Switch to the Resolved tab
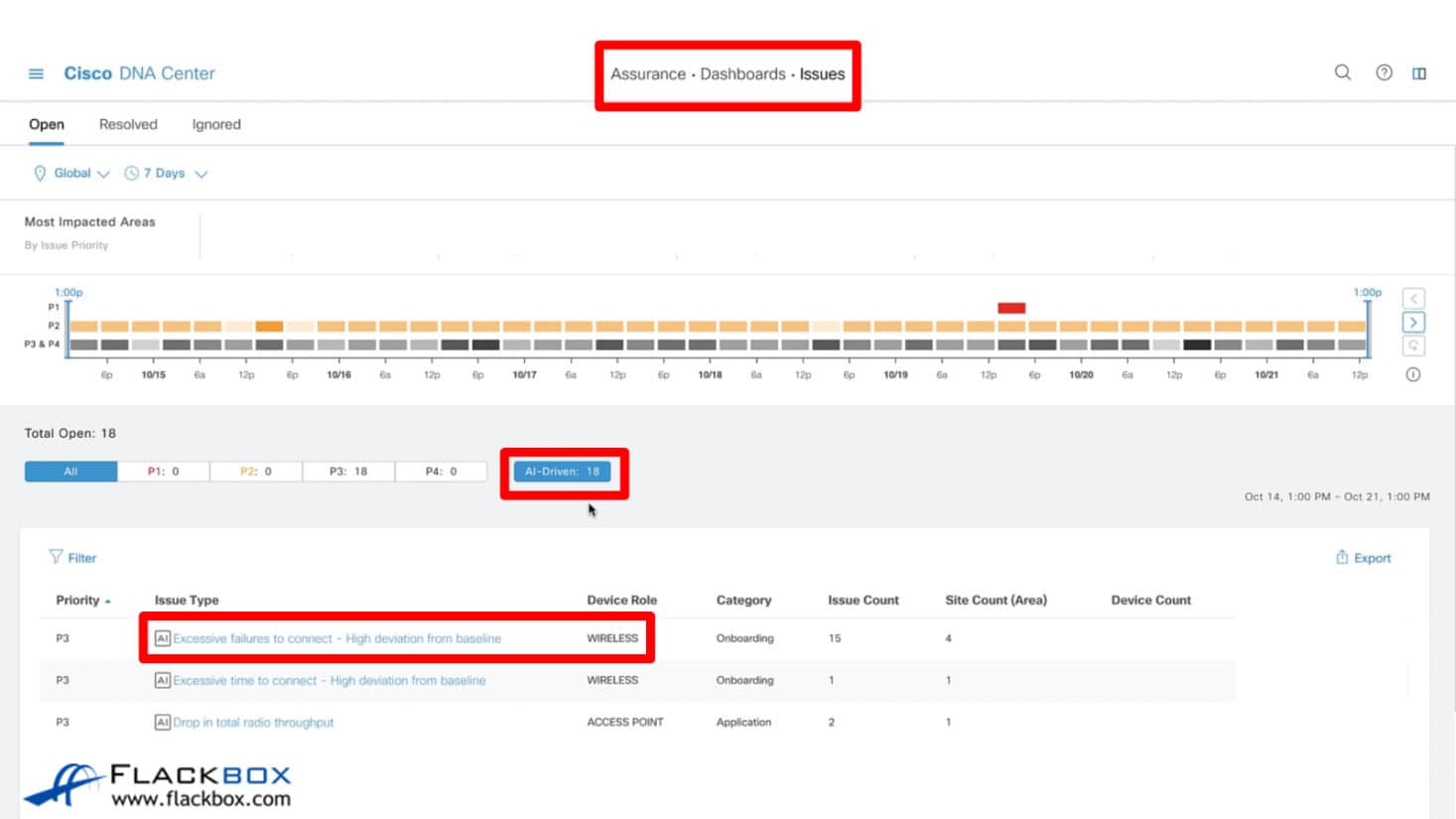 pyautogui.click(x=128, y=125)
